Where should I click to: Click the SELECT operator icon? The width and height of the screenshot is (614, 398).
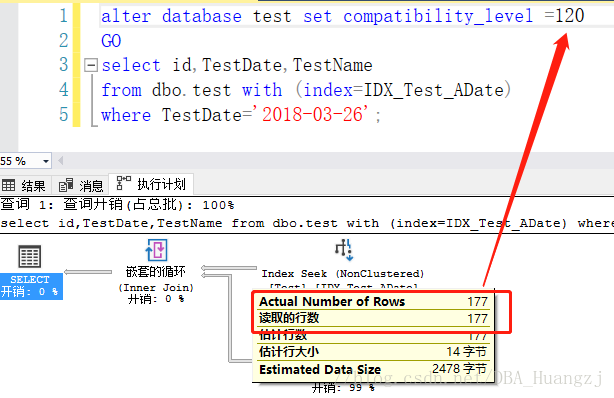click(x=30, y=257)
